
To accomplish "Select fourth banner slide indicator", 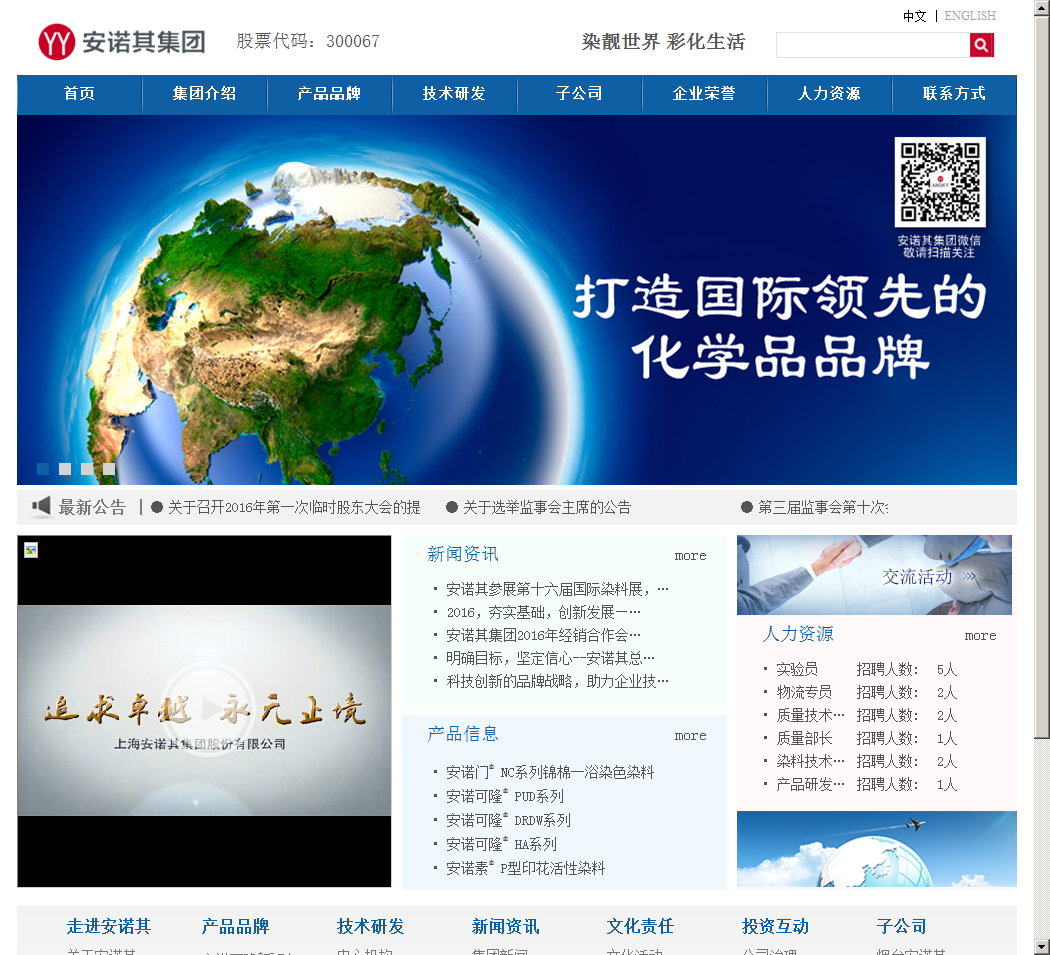I will pyautogui.click(x=109, y=469).
